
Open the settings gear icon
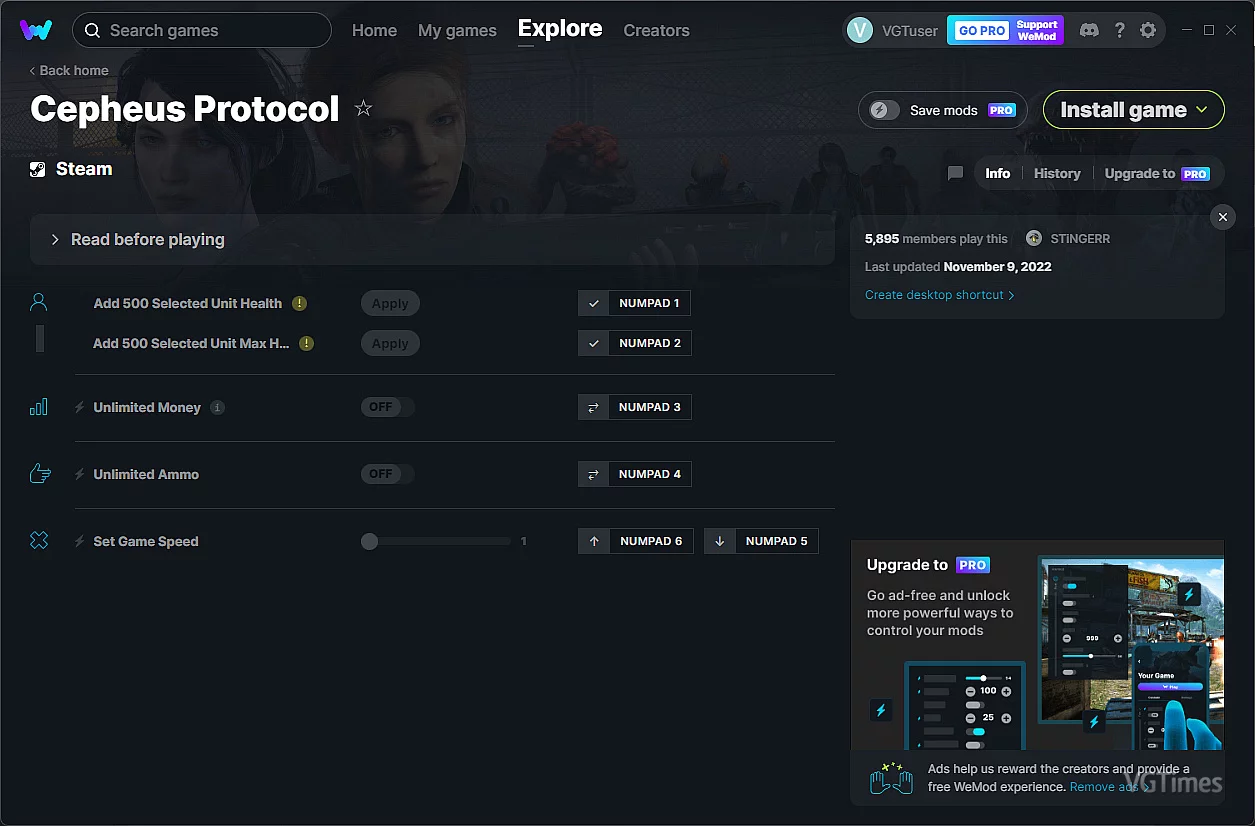pyautogui.click(x=1148, y=30)
